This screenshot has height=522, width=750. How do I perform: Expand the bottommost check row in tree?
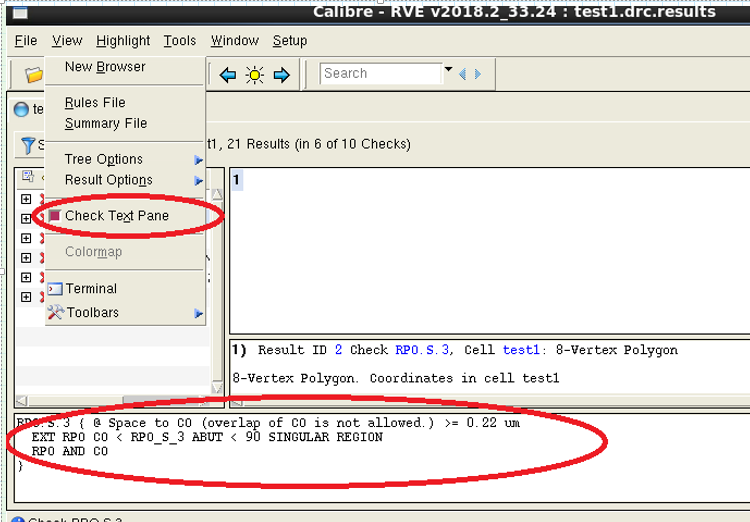(x=26, y=297)
